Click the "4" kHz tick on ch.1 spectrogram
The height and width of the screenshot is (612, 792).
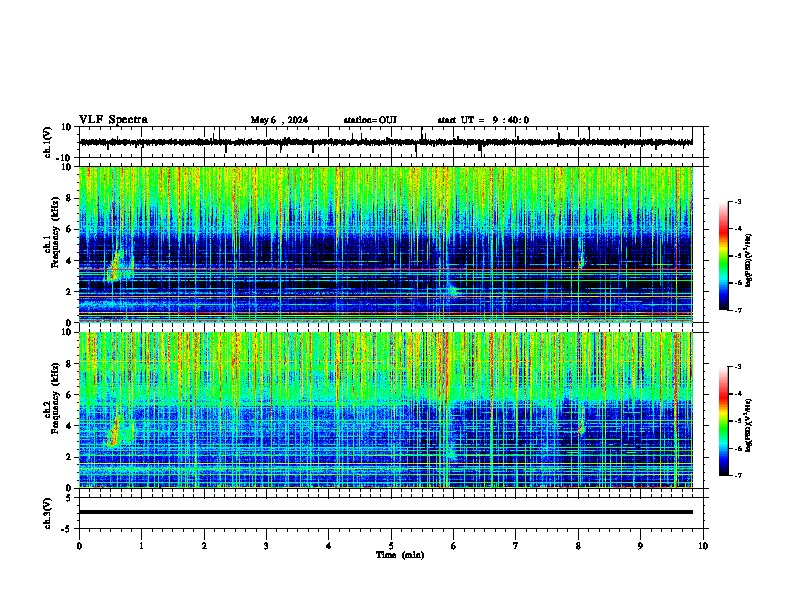click(x=69, y=261)
